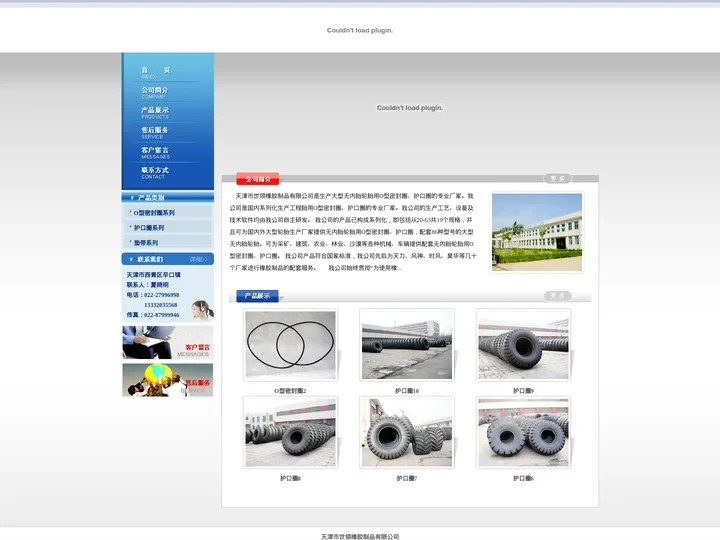This screenshot has width=720, height=540.
Task: Click the 售后服务 SERVICE banner image
Action: tap(168, 380)
